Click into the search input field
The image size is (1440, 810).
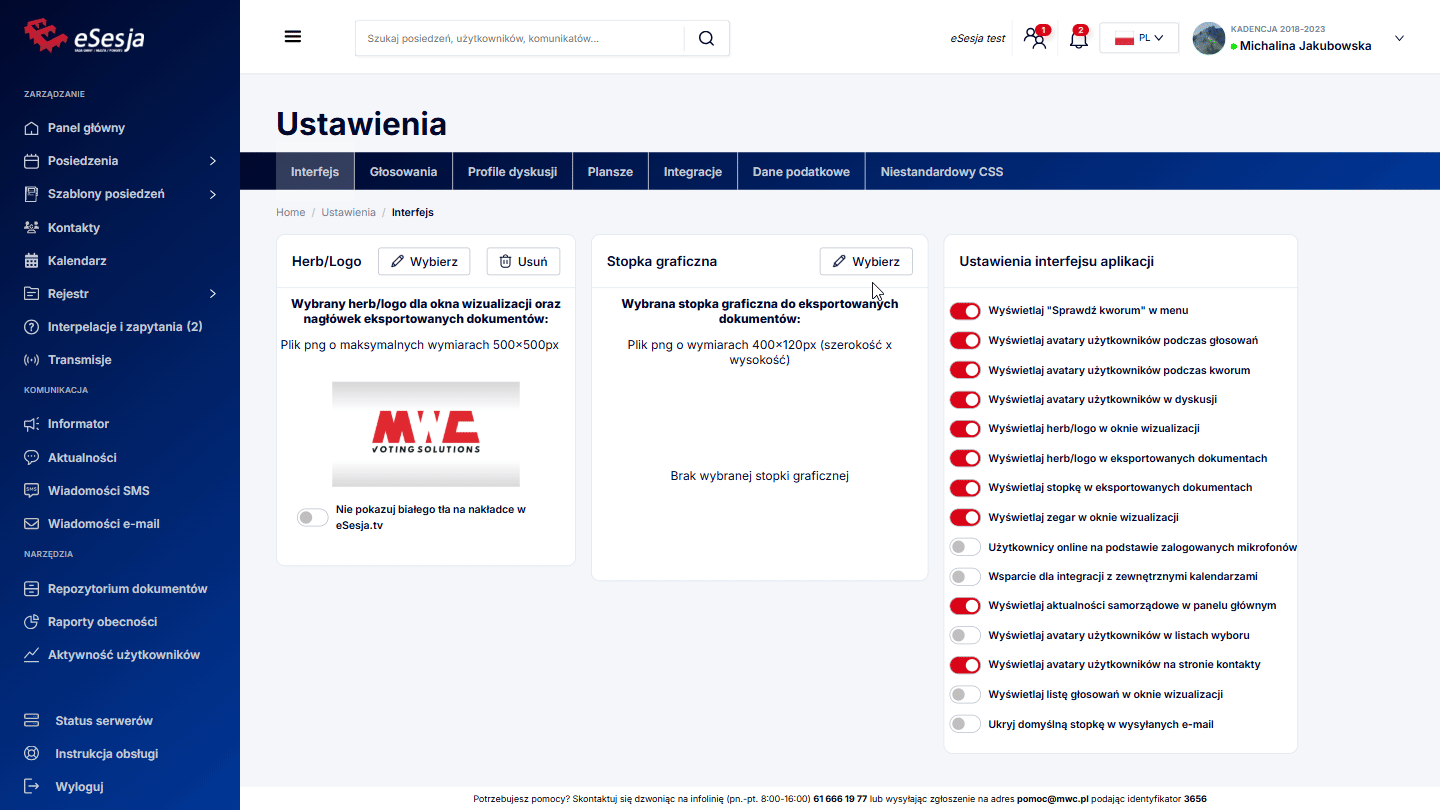point(520,38)
